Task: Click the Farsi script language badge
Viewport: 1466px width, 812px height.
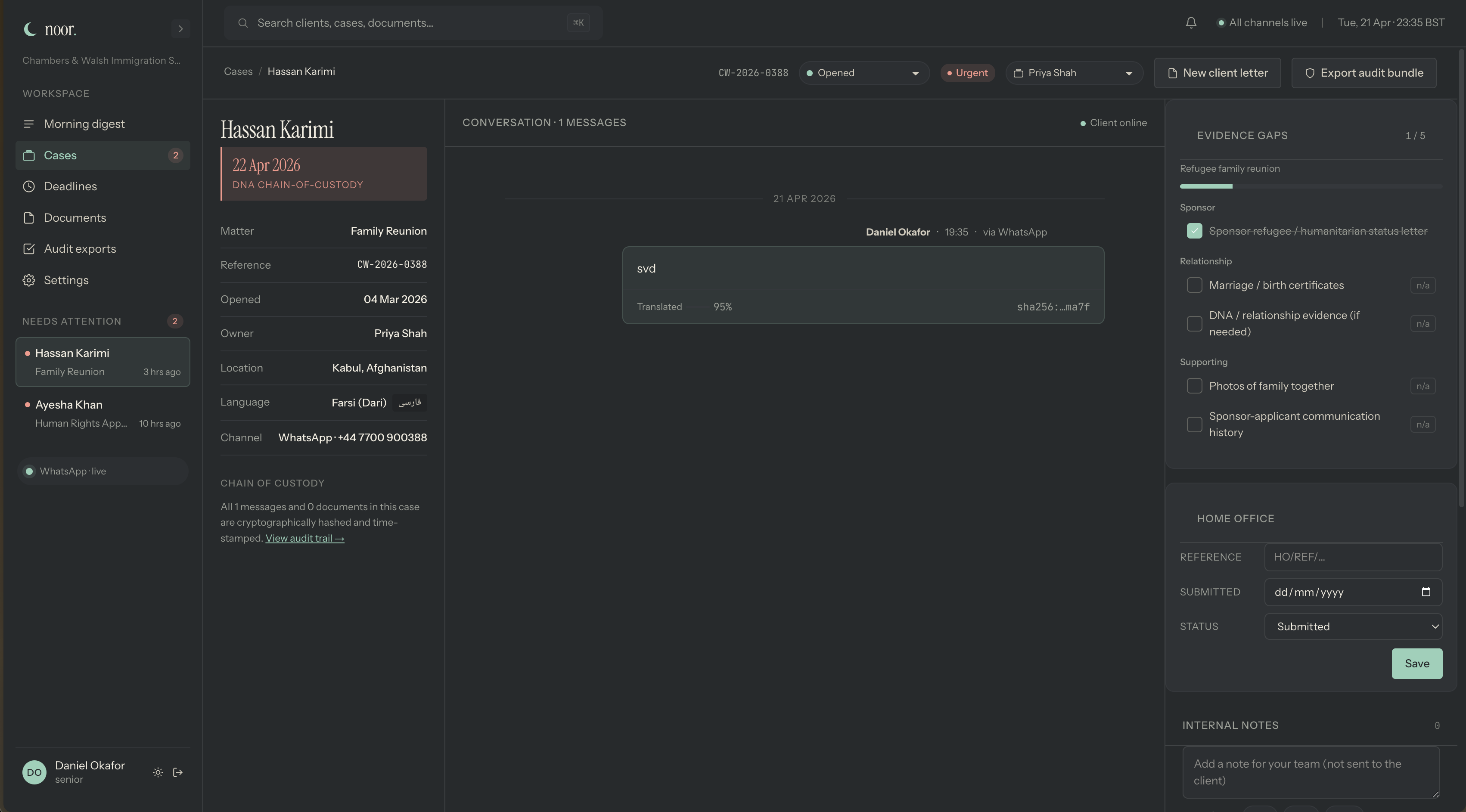Action: pos(410,402)
